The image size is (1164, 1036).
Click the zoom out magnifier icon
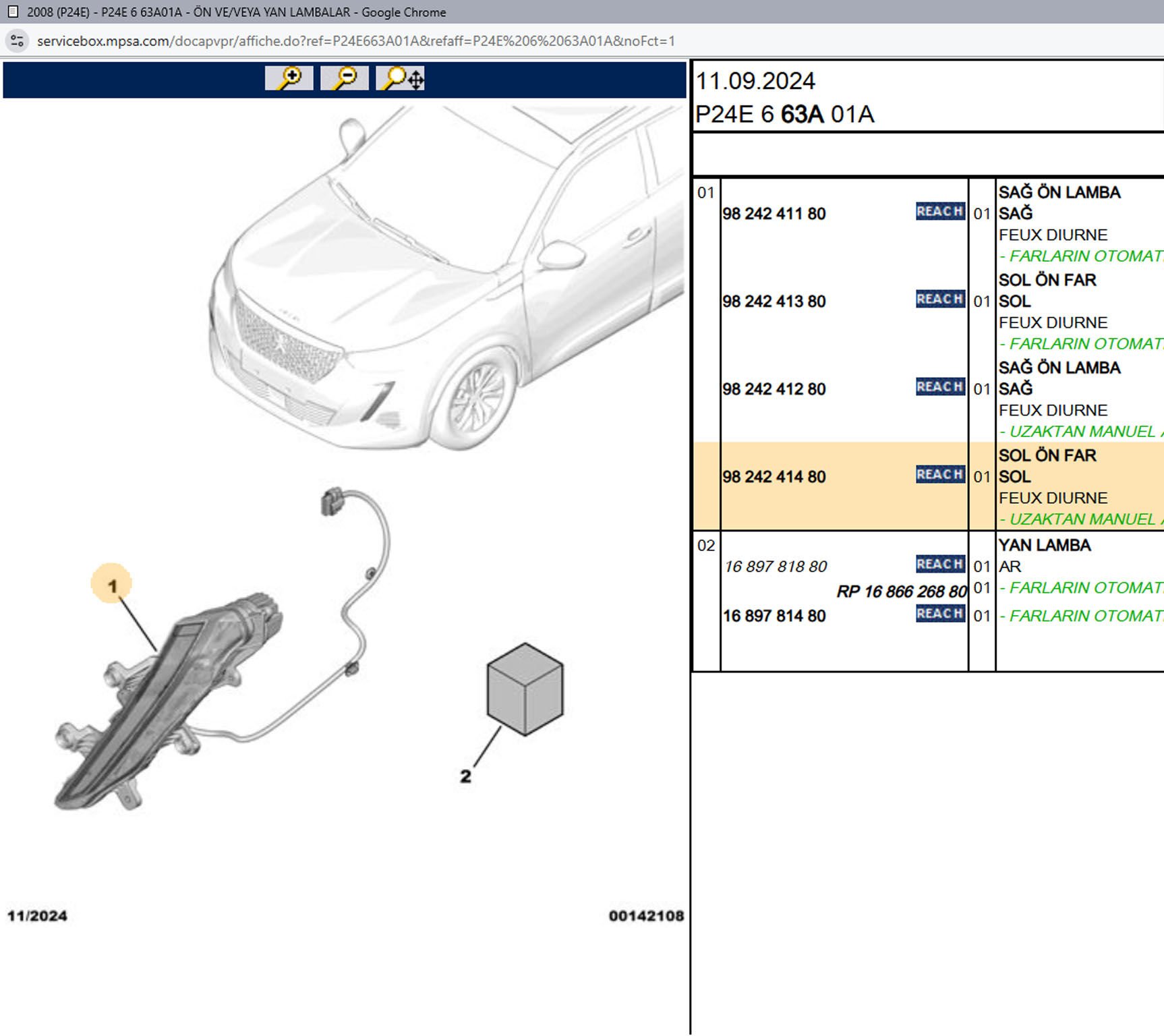tap(344, 78)
